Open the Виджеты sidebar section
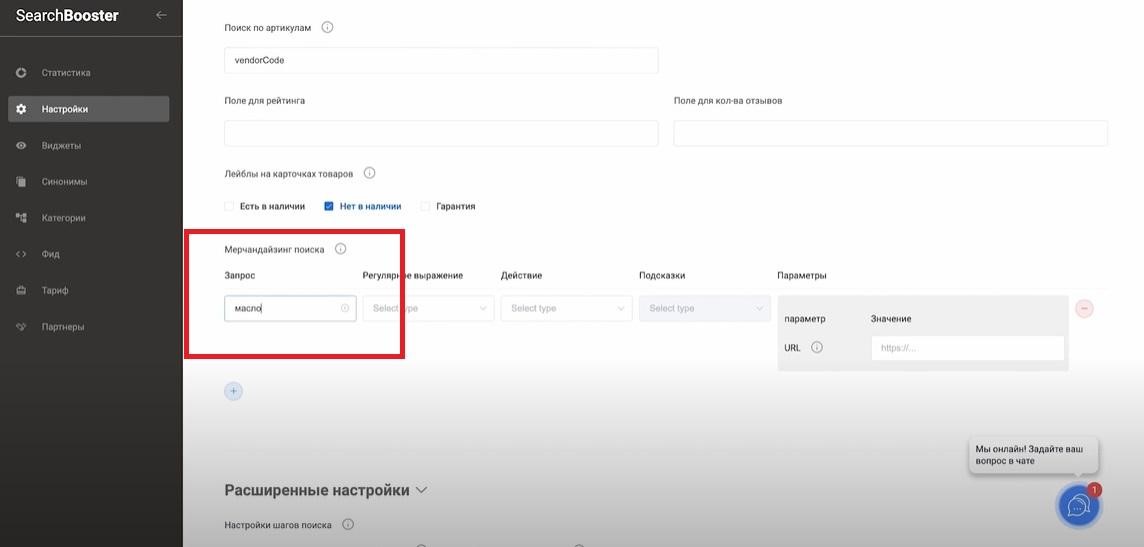The width and height of the screenshot is (1144, 547). 61,146
